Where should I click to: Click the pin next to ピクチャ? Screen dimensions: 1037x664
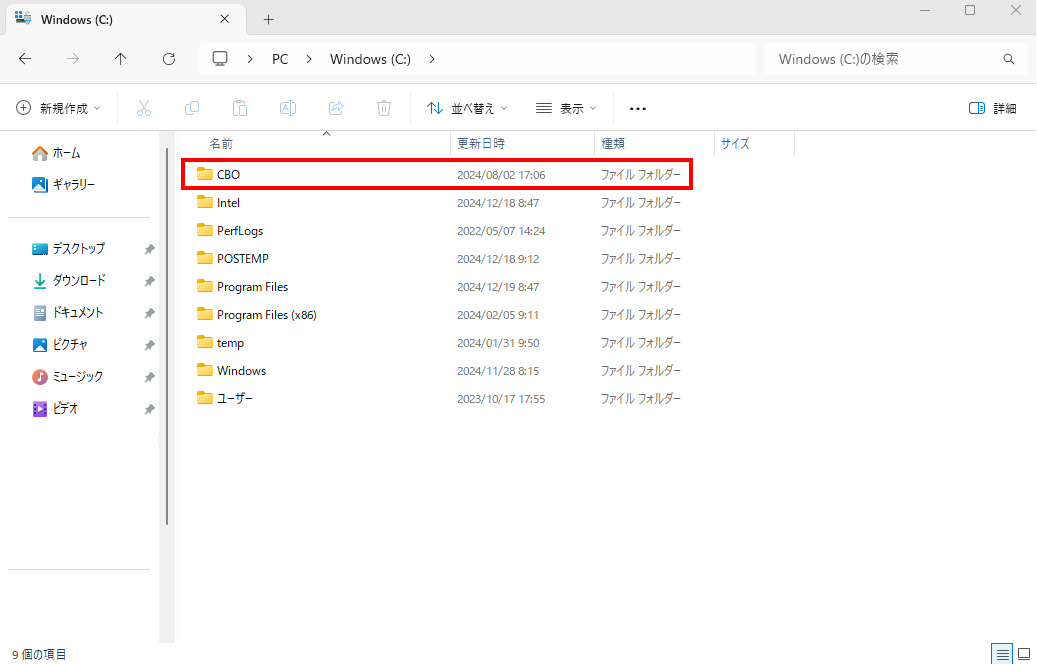point(149,345)
